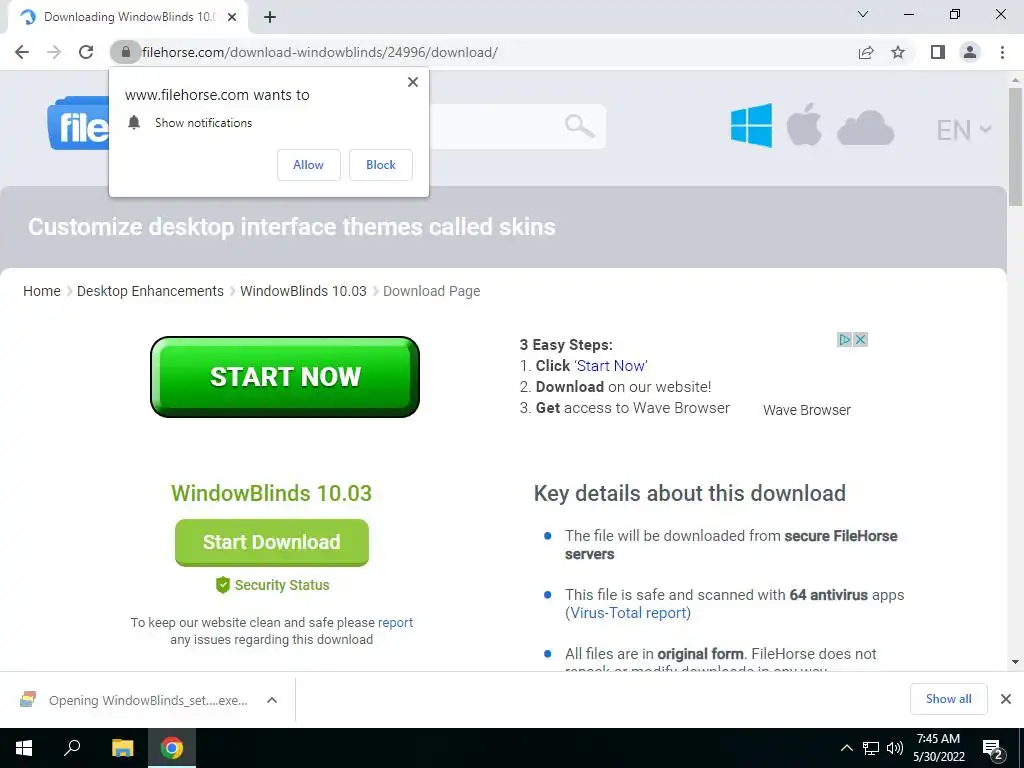
Task: Click the address bar URL
Action: click(x=320, y=52)
